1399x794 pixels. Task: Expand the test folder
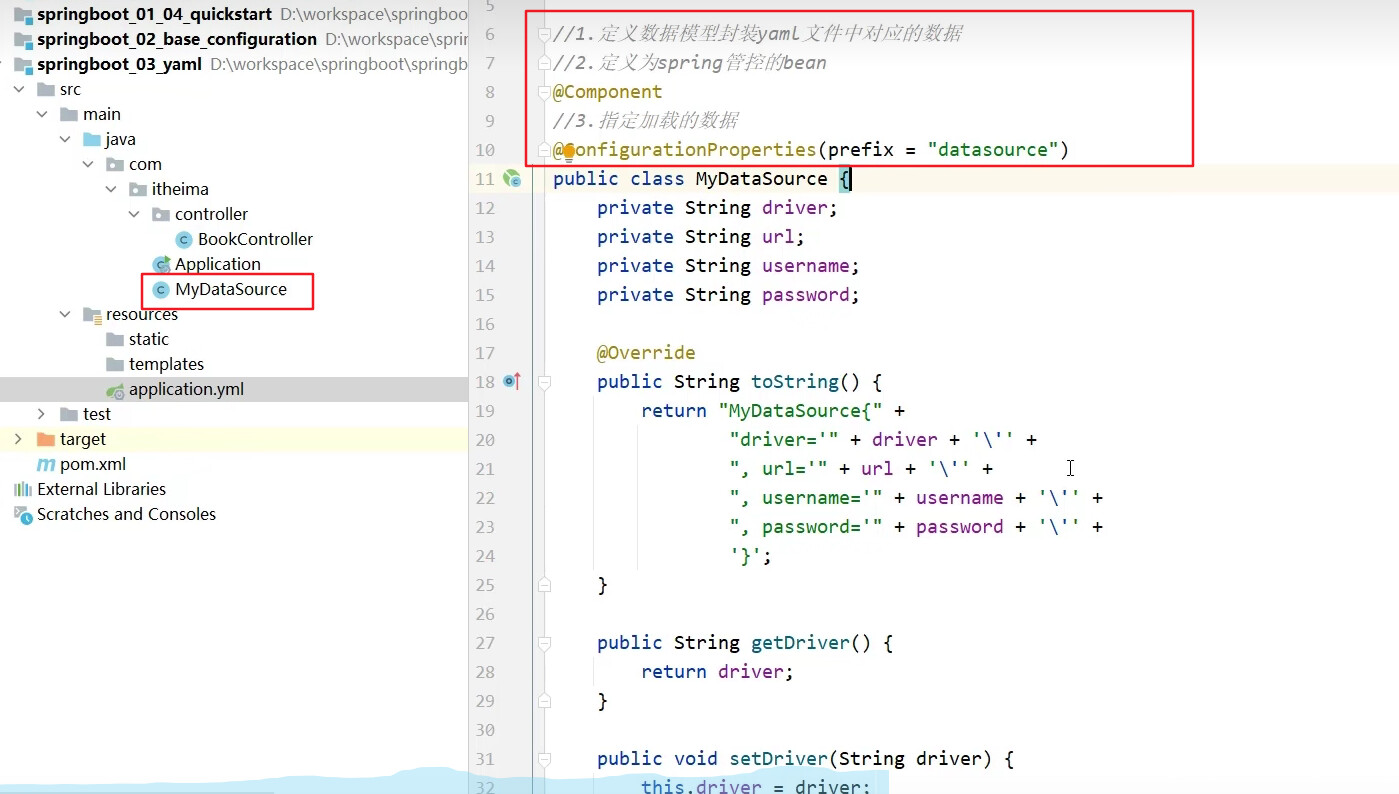pos(41,414)
